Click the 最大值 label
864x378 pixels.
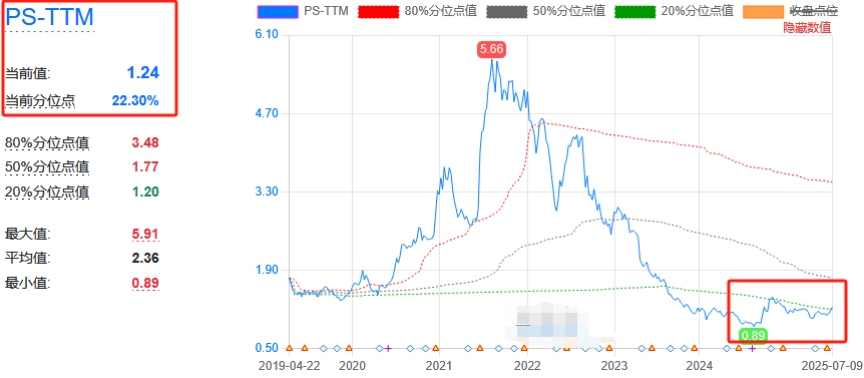pos(27,234)
